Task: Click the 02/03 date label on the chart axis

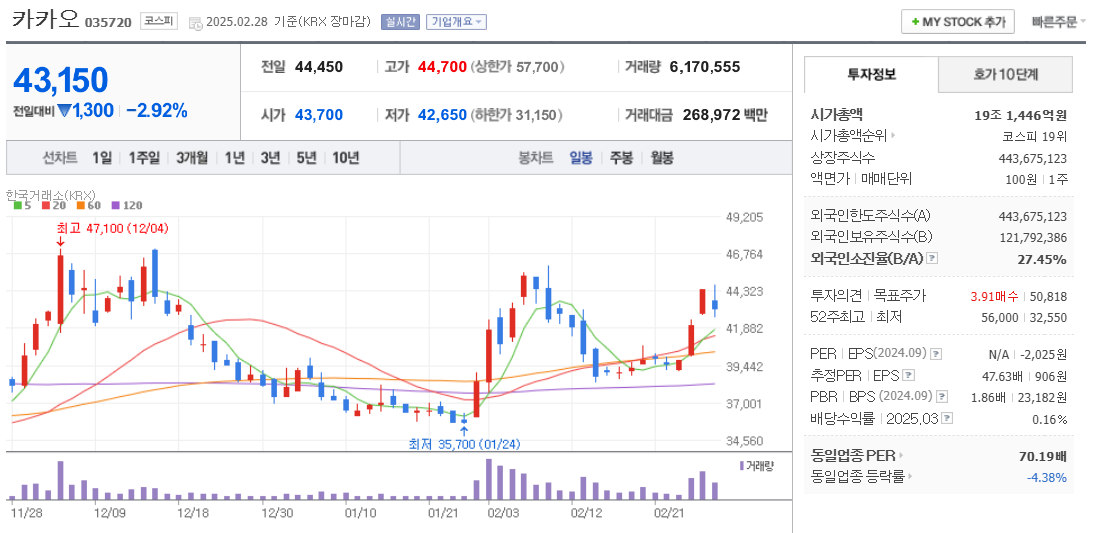Action: click(x=503, y=513)
